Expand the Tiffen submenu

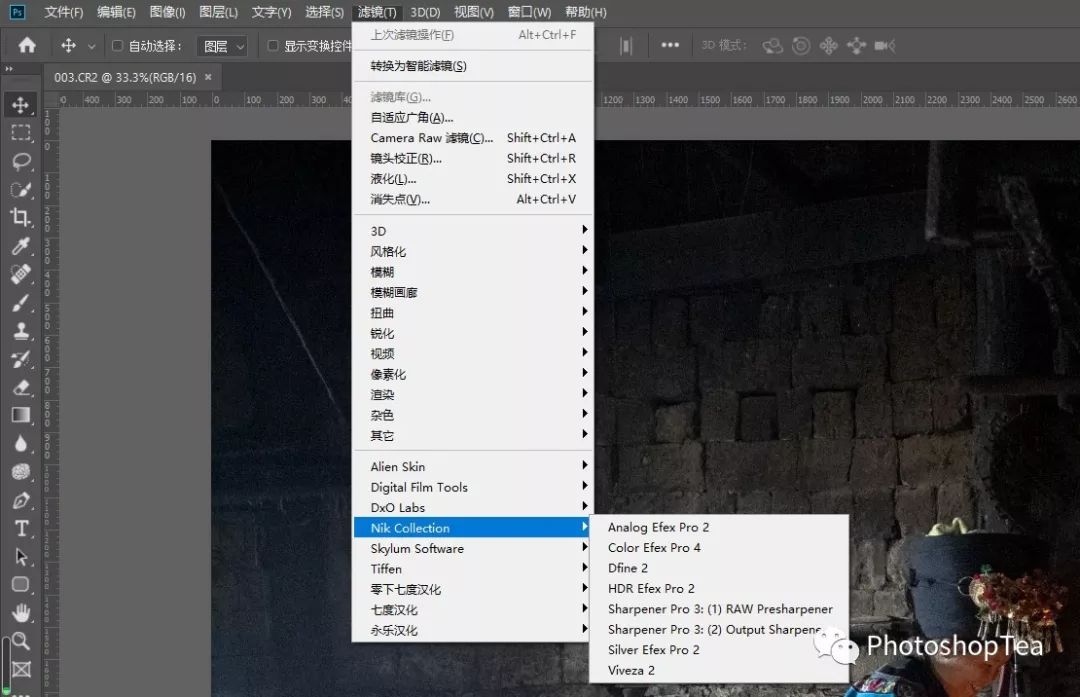pyautogui.click(x=472, y=569)
